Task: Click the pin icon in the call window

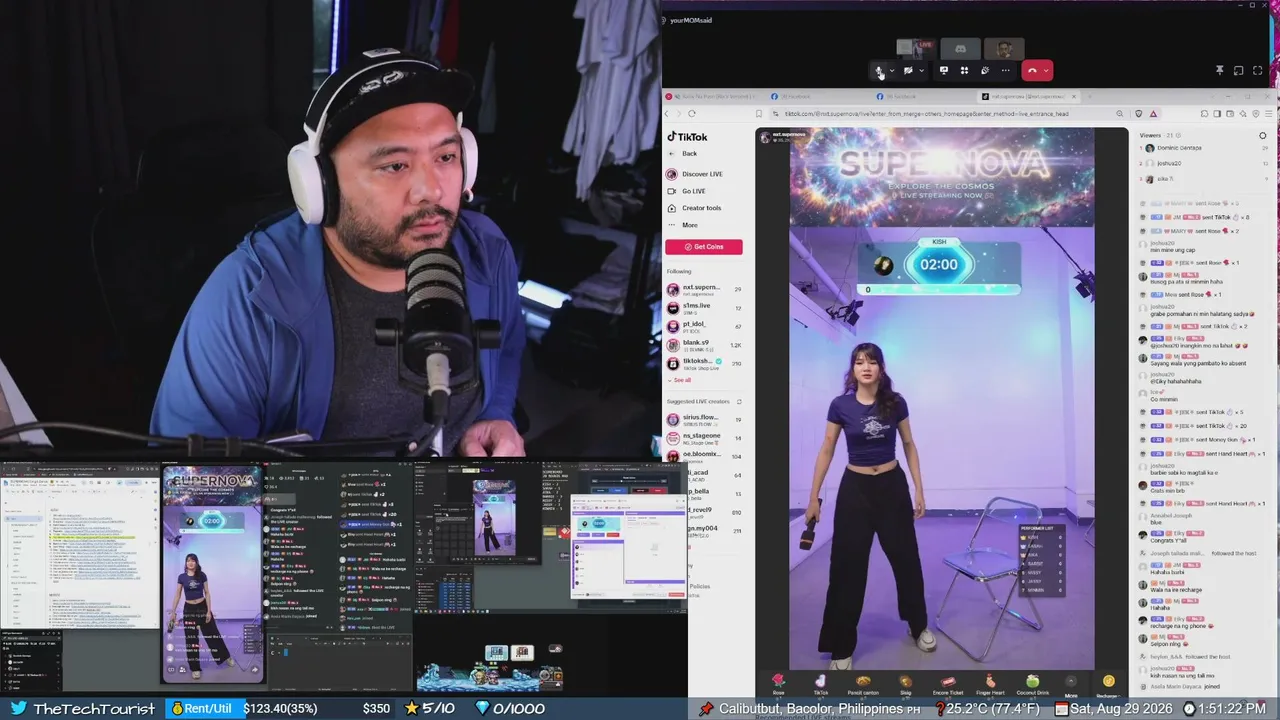Action: pos(1219,71)
